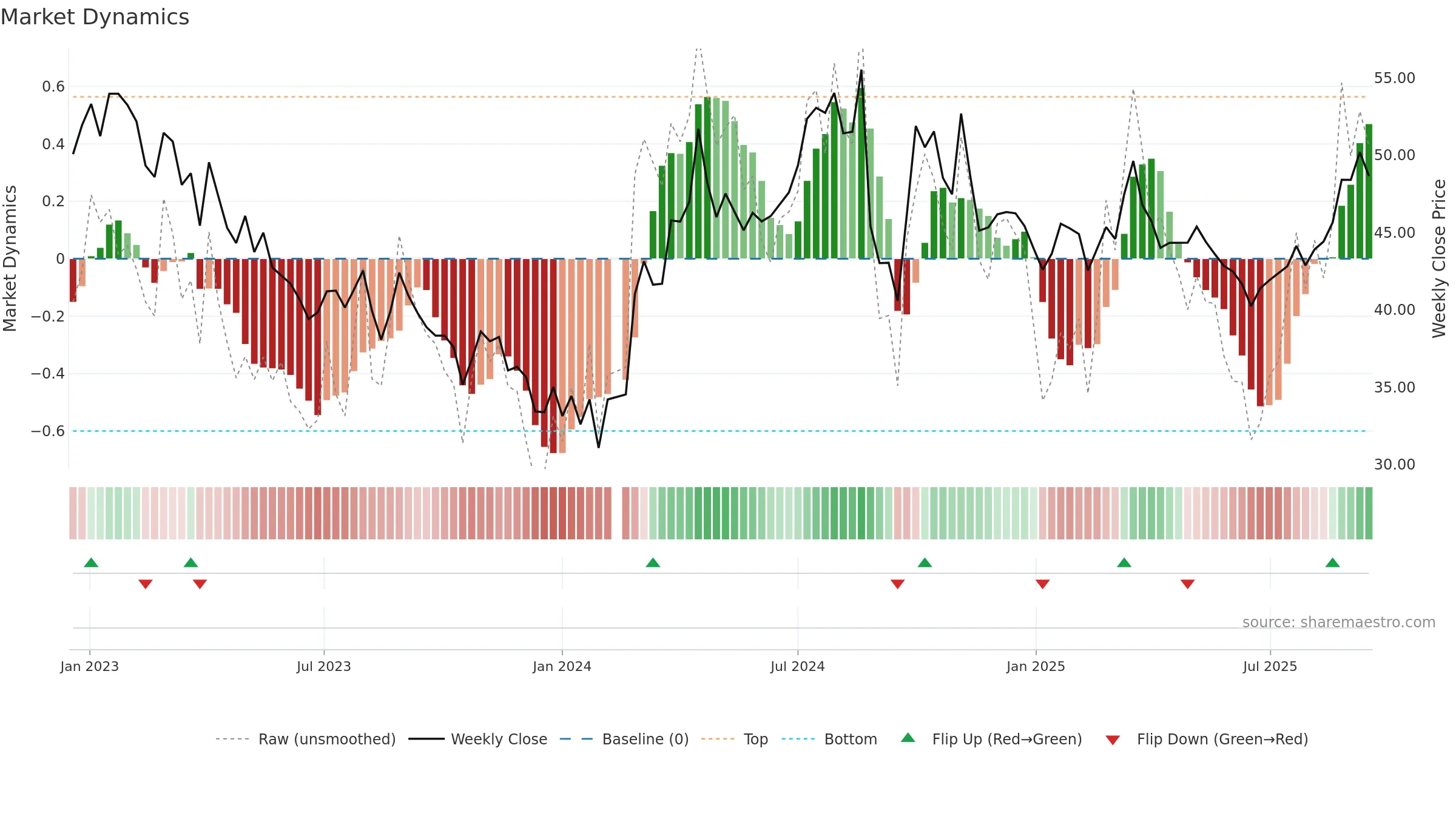
Task: Select the red flip-down triangle at Jan 2025
Action: coord(1043,584)
